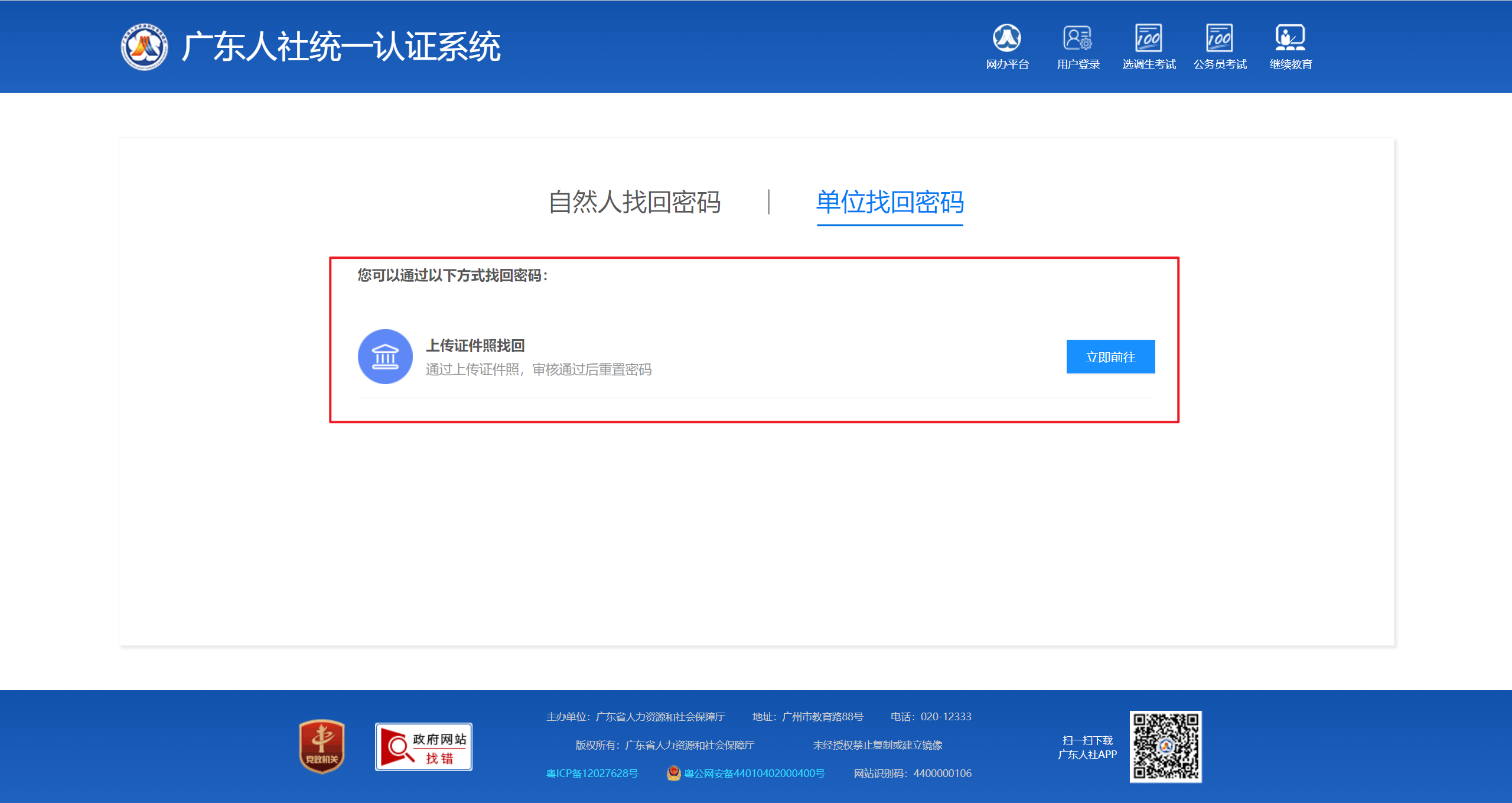The image size is (1512, 803).
Task: Open the 政府网站找错 badge
Action: pyautogui.click(x=423, y=747)
